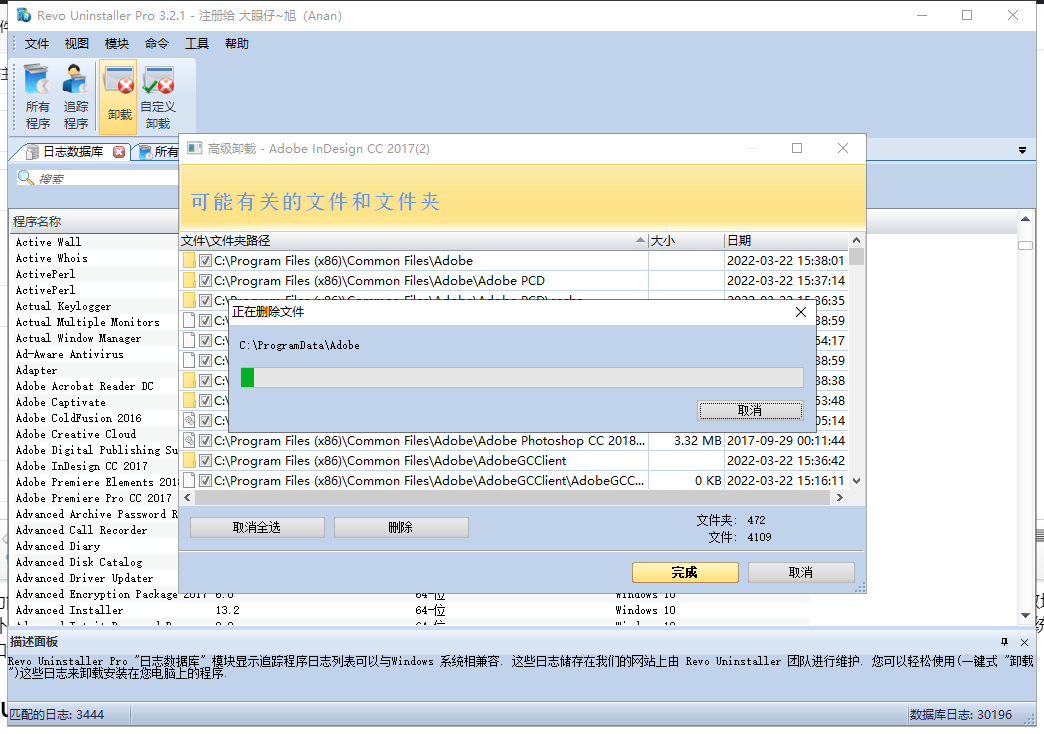Toggle checkbox for AdobeGCC... 0 KB file
The width and height of the screenshot is (1044, 734).
[x=206, y=480]
